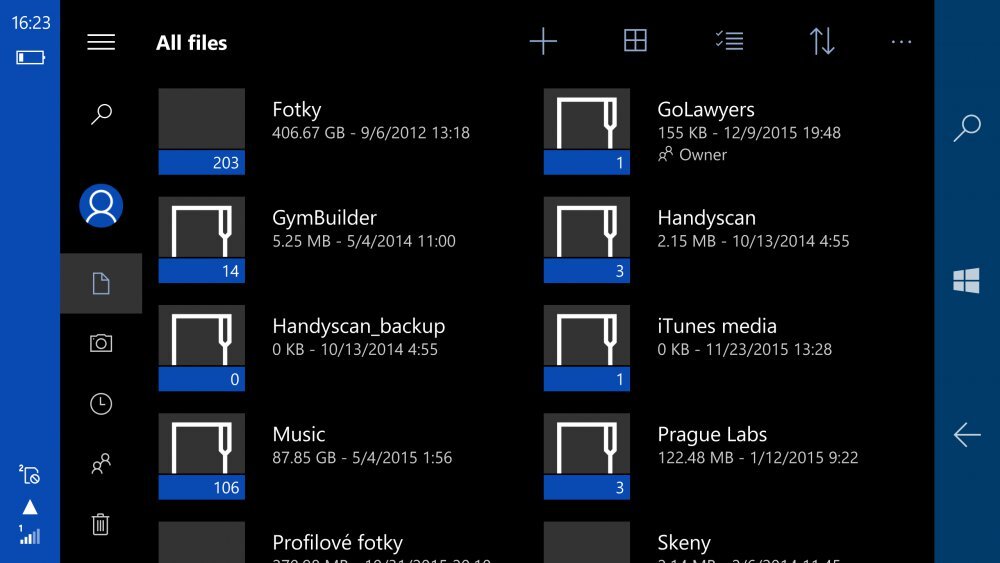Select the Fotky folder name
This screenshot has width=1000, height=563.
pyautogui.click(x=297, y=110)
